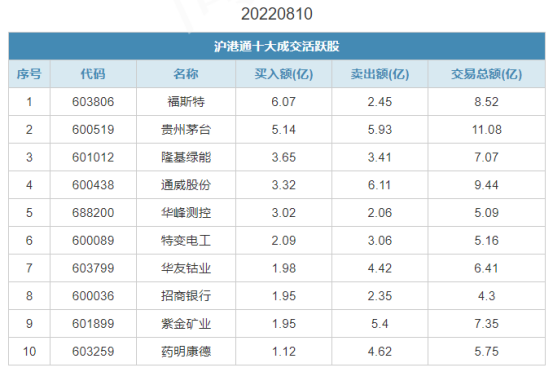Click total amount 5.16
The image size is (554, 372).
click(487, 241)
